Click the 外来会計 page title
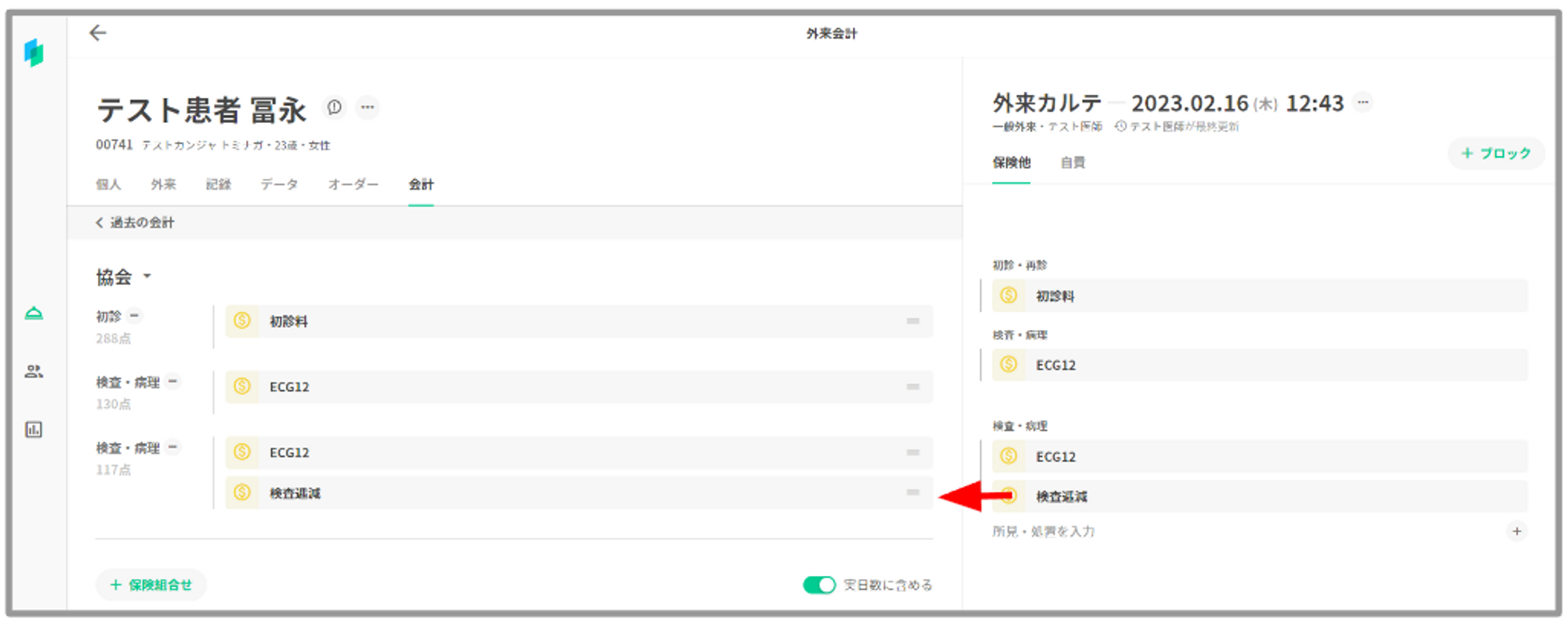Viewport: 1568px width, 623px height. tap(832, 34)
